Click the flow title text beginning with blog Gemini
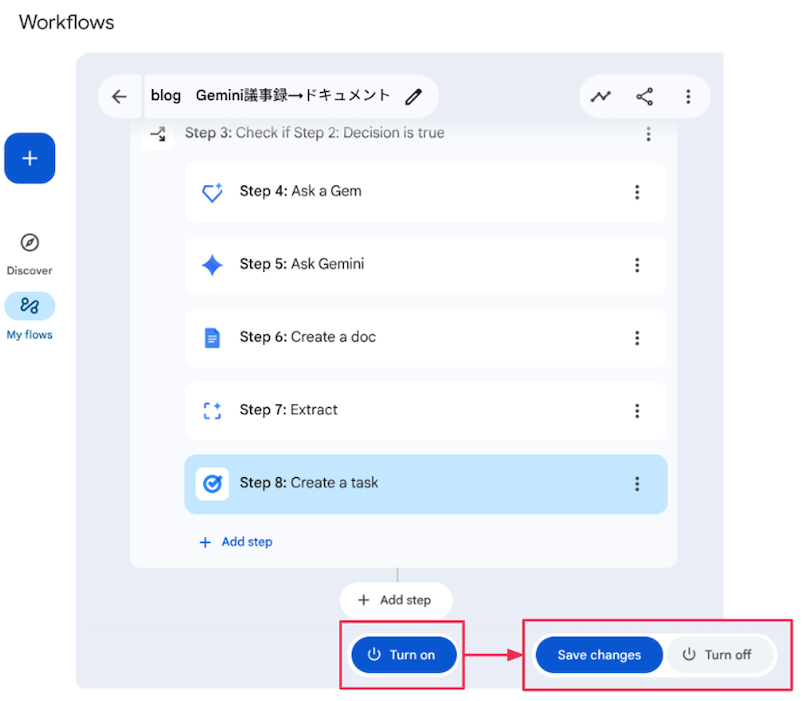The image size is (804, 701). 270,96
